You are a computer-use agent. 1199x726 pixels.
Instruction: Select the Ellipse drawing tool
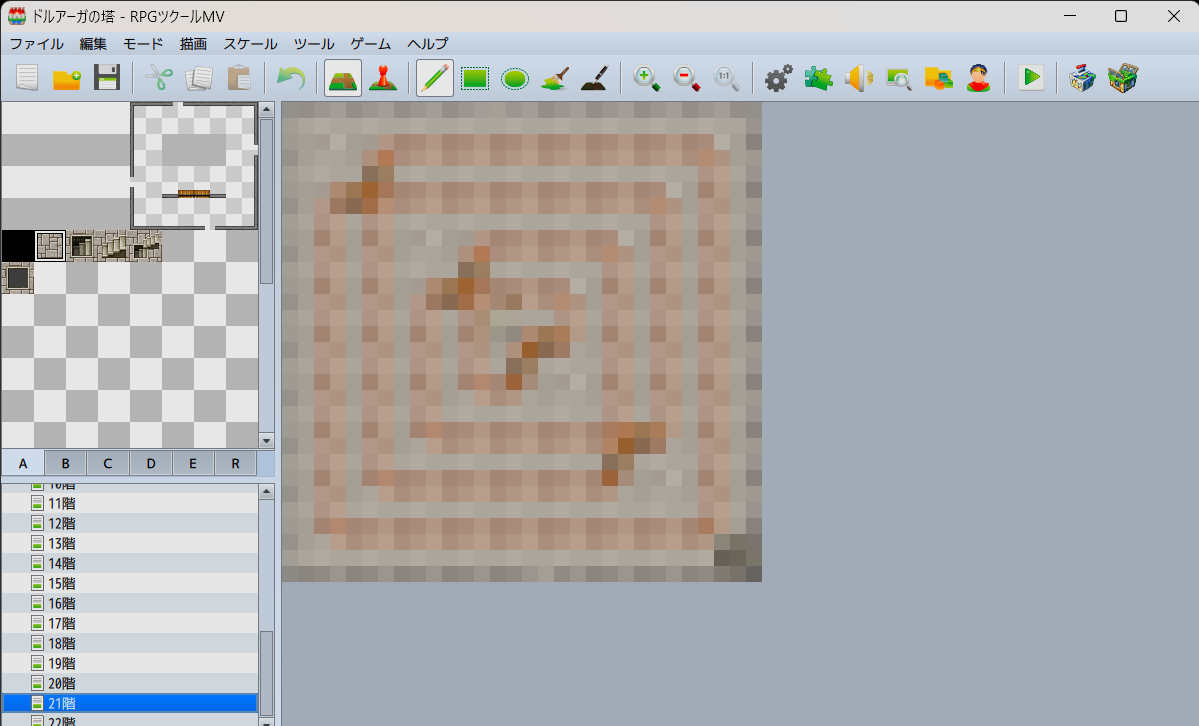click(x=514, y=78)
